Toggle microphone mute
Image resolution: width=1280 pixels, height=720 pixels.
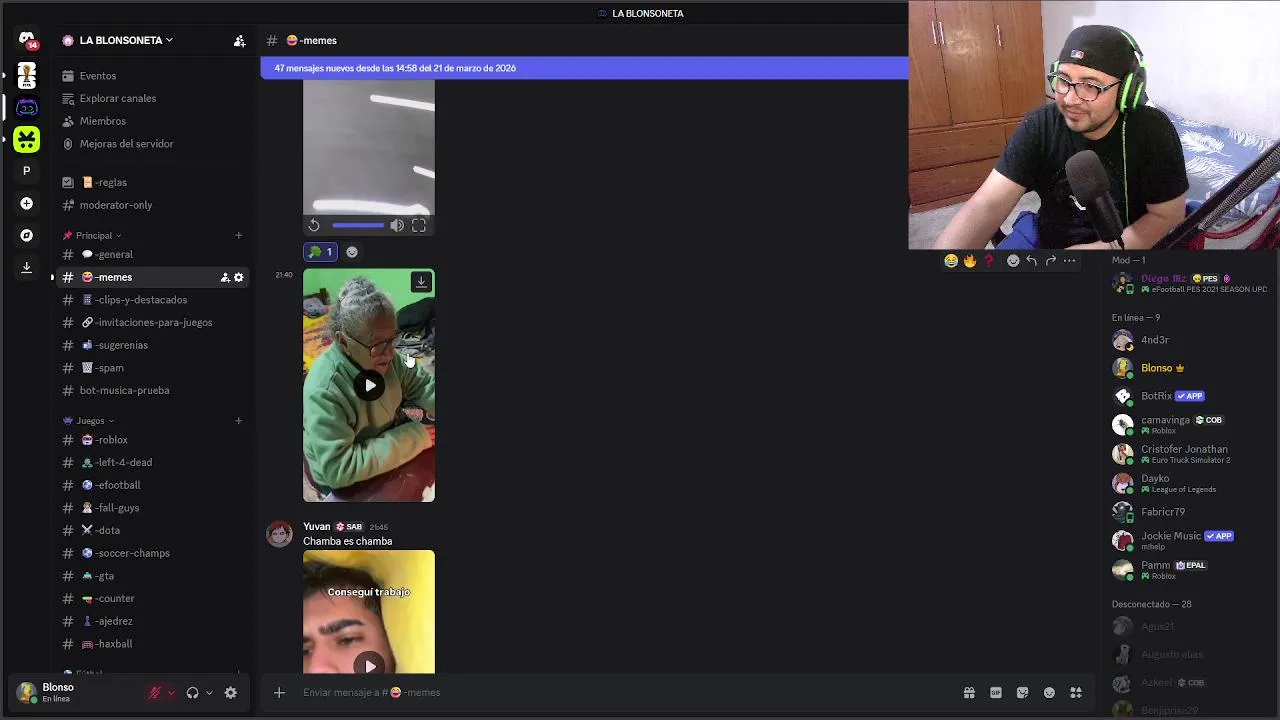[x=154, y=692]
